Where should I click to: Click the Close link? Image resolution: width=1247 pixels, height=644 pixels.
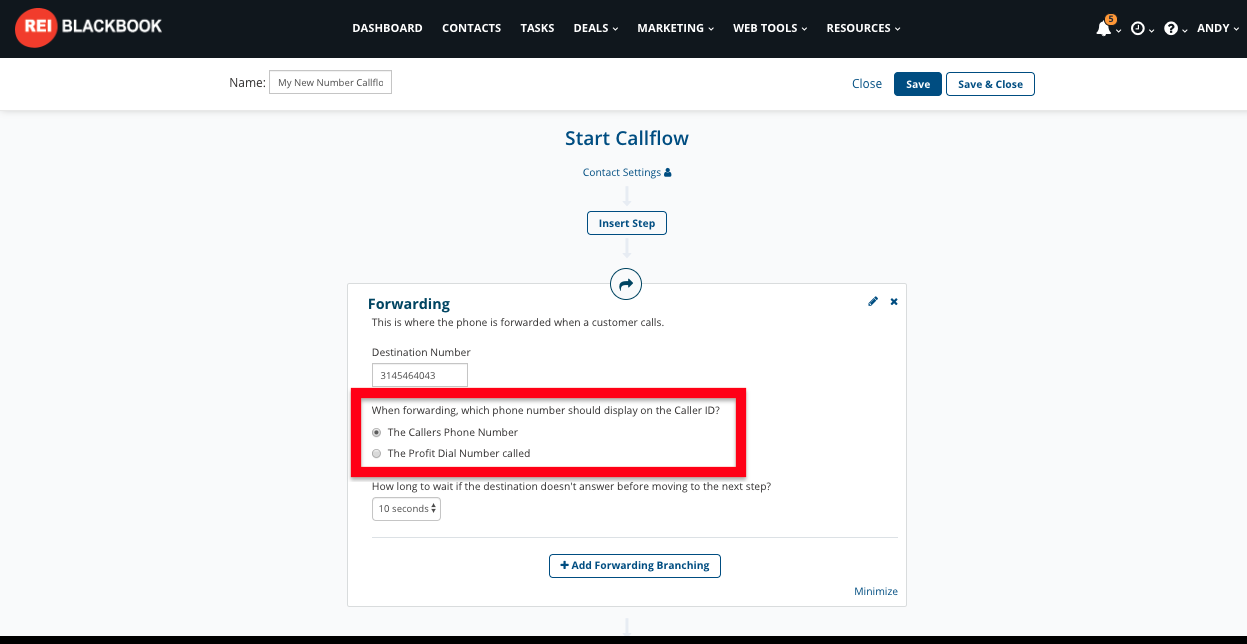867,84
